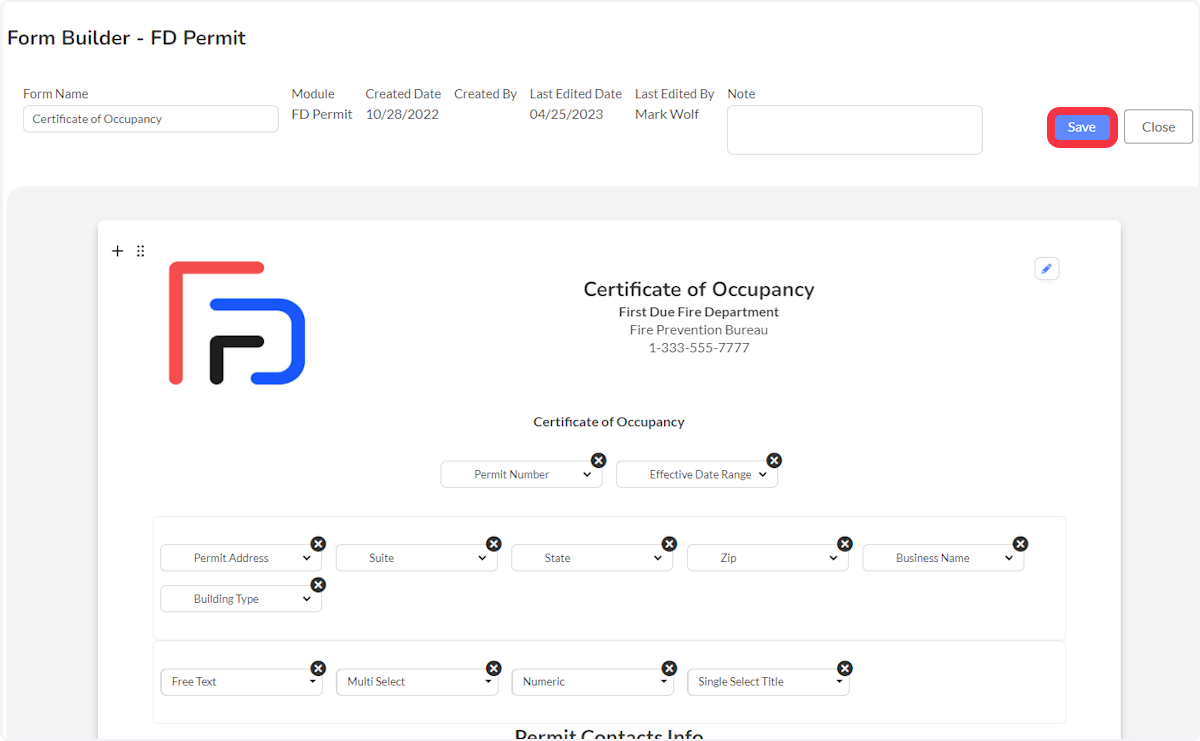Click the First Due logo image
Viewport: 1200px width, 741px height.
pos(237,323)
